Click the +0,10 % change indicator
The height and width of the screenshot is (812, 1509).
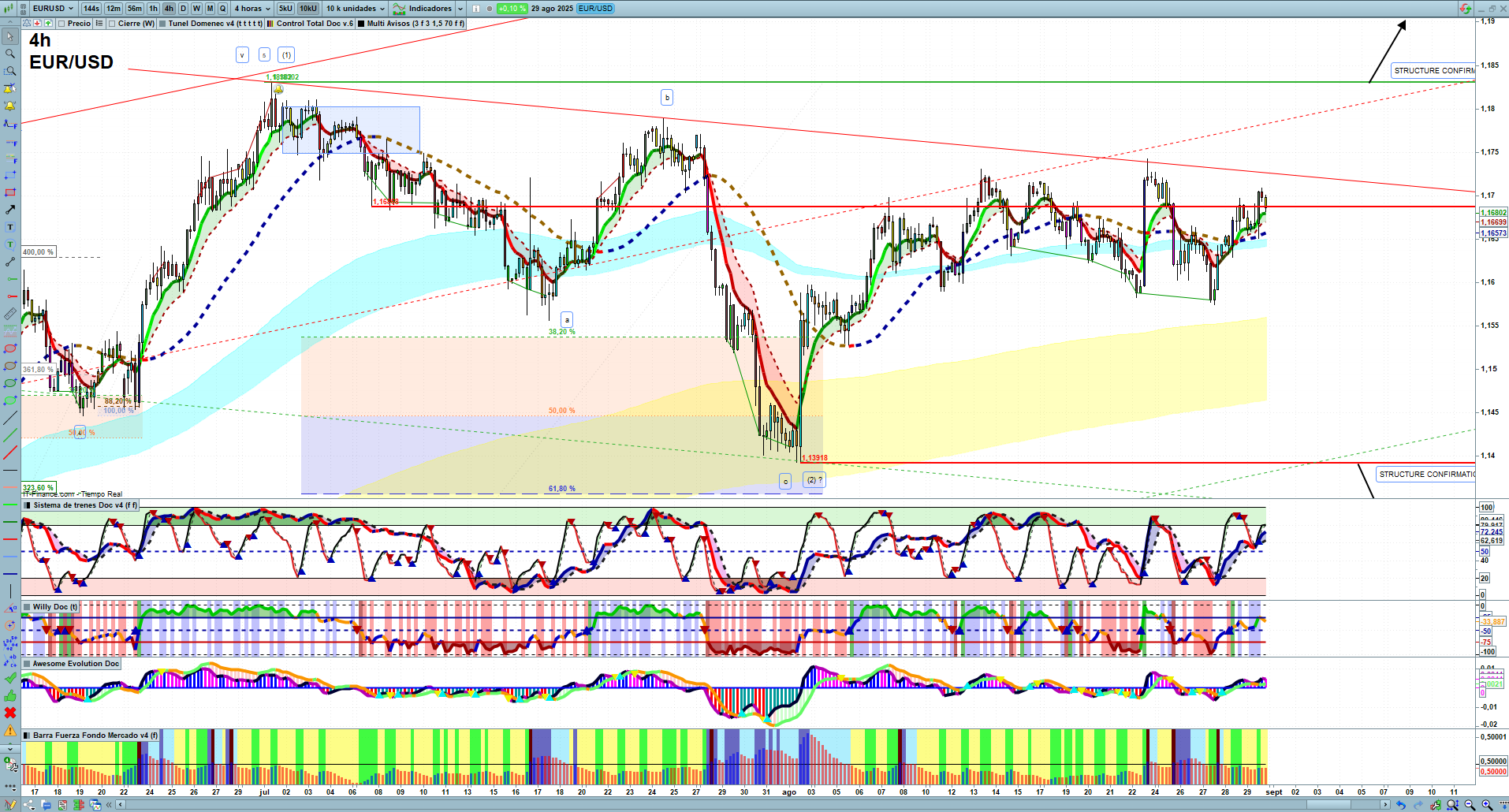point(512,9)
